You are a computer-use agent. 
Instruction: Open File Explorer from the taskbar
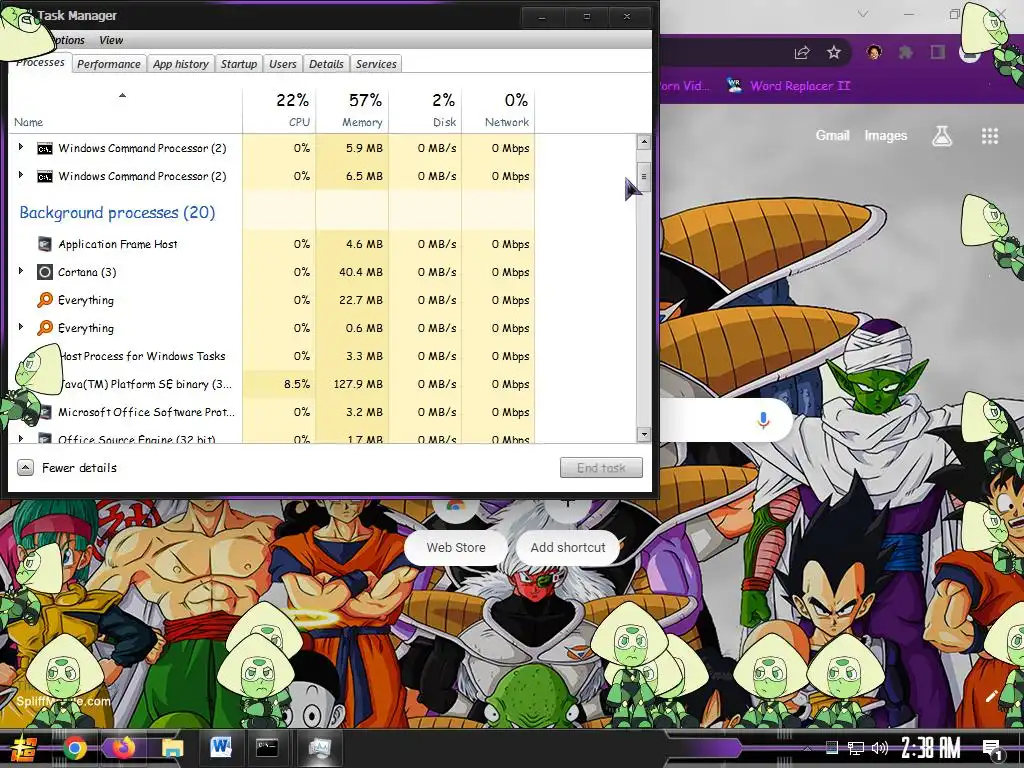[173, 748]
